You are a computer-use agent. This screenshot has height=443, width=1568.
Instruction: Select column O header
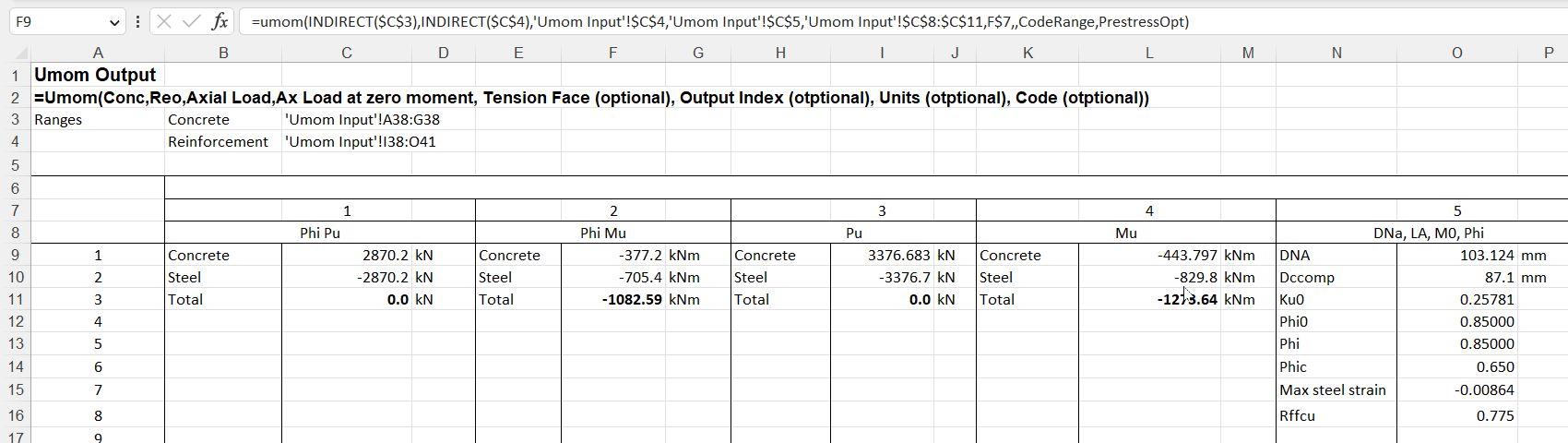pos(1456,53)
